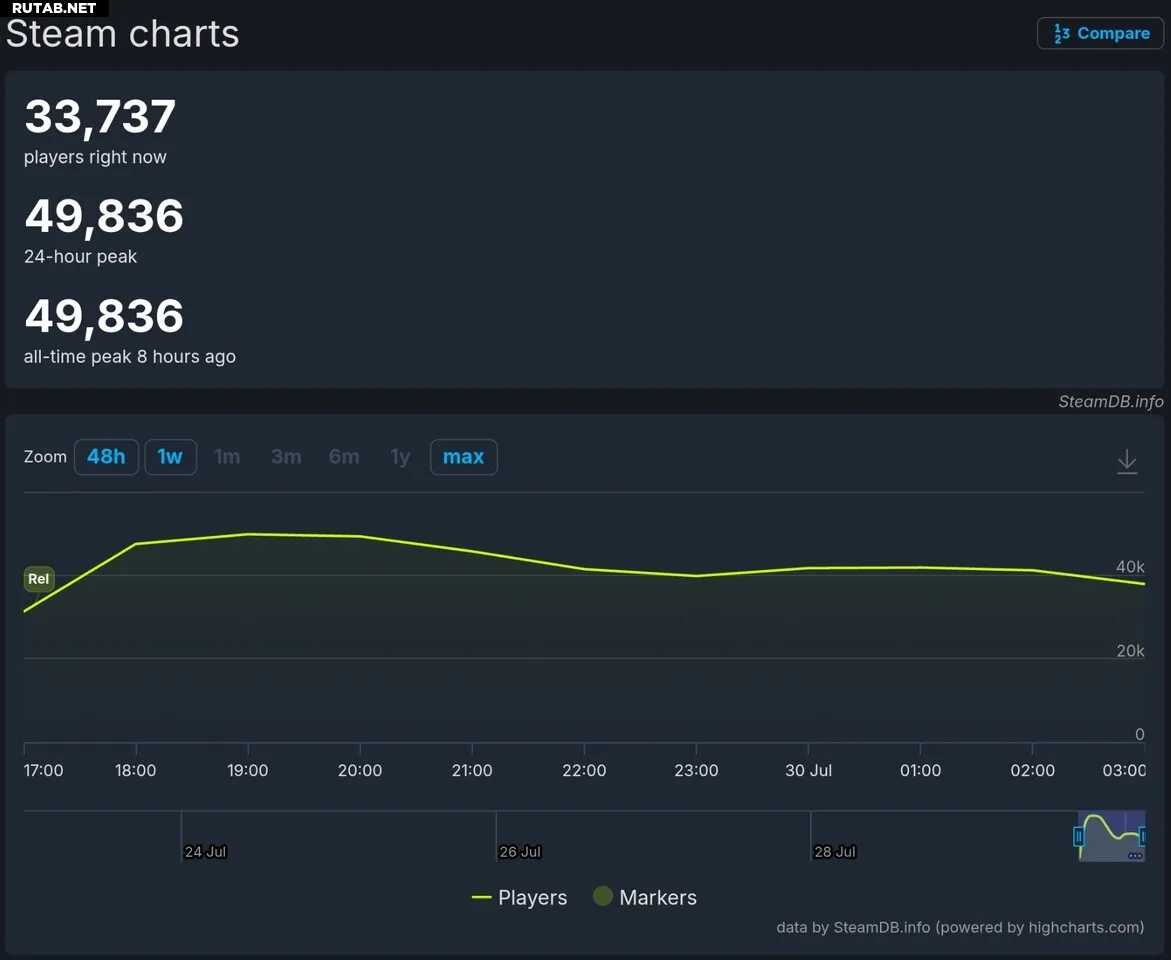1171x960 pixels.
Task: Choose the 1y zoom option
Action: [400, 456]
